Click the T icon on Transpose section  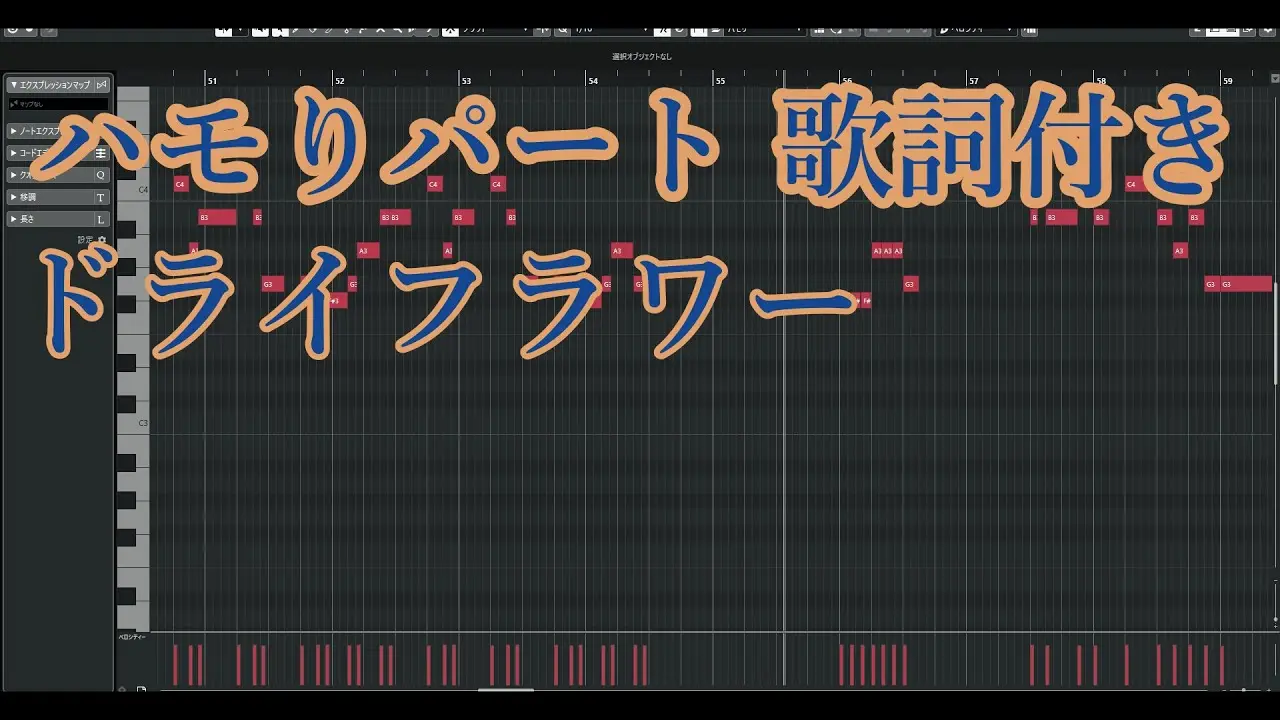(101, 197)
